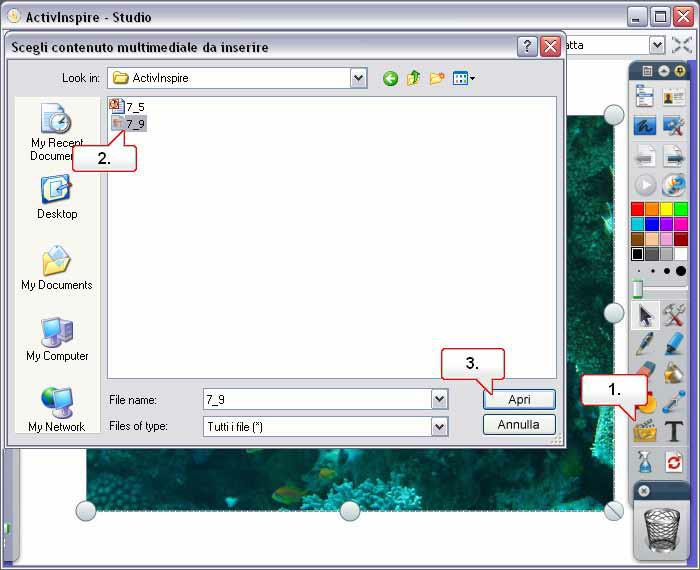Open the view menu dropdown
Image resolution: width=700 pixels, height=570 pixels.
coord(464,79)
